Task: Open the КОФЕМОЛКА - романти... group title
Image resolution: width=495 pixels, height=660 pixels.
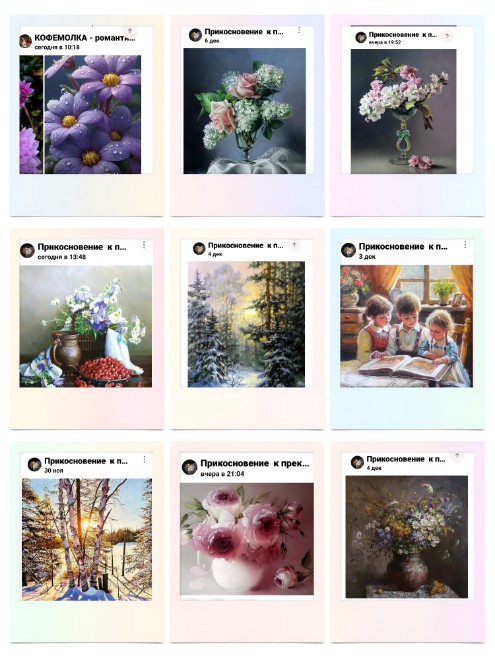Action: click(85, 38)
